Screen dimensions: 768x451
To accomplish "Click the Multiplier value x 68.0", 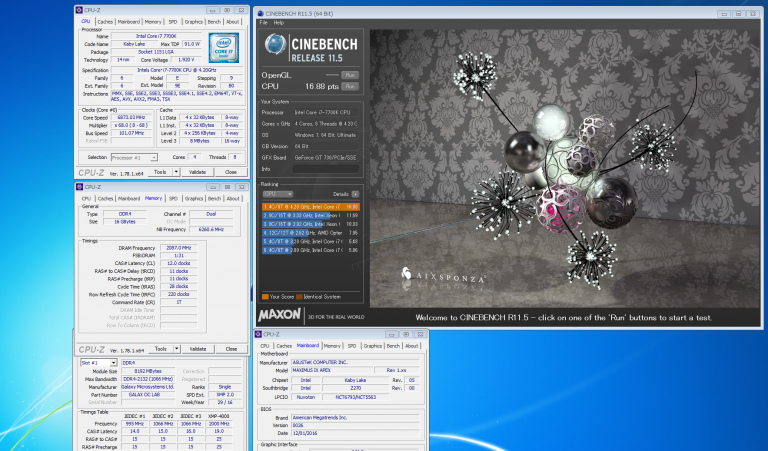I will click(131, 125).
